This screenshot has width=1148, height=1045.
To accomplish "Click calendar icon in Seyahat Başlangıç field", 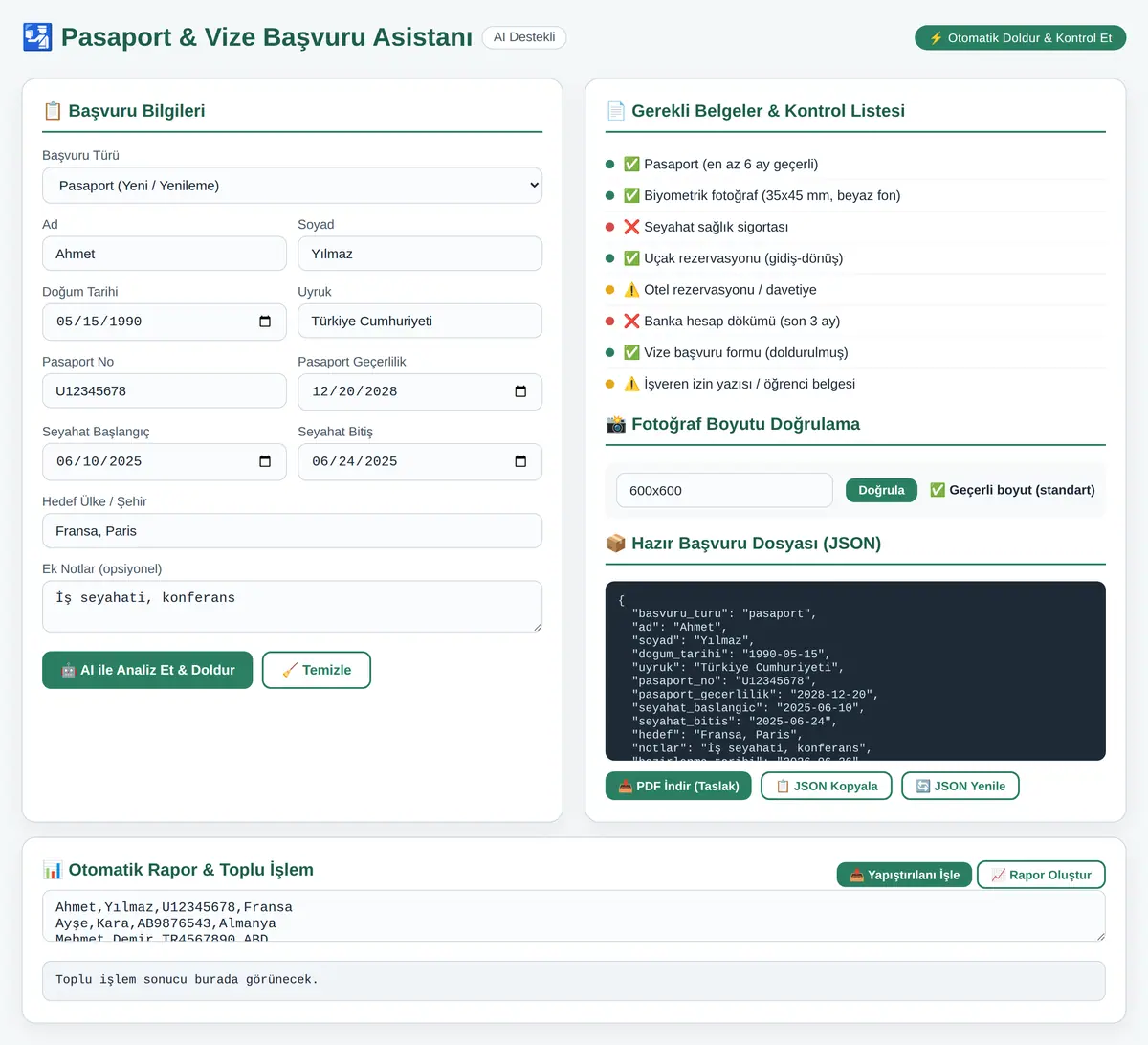I will (265, 461).
